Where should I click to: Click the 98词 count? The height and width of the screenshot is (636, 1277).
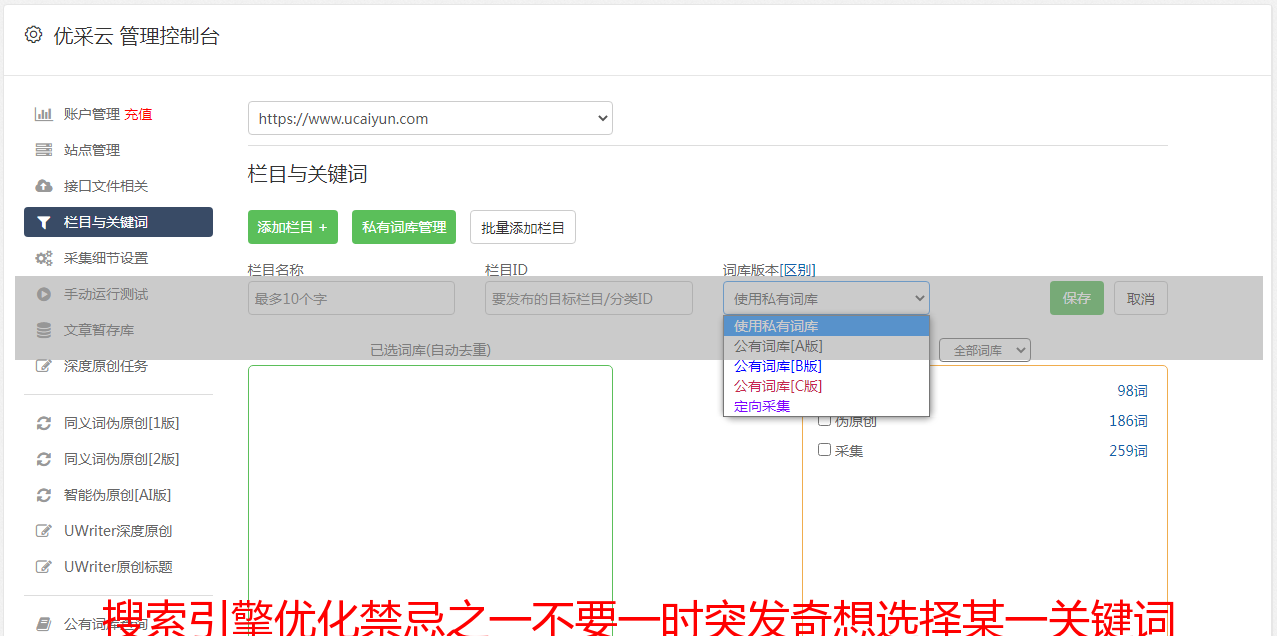(1133, 391)
